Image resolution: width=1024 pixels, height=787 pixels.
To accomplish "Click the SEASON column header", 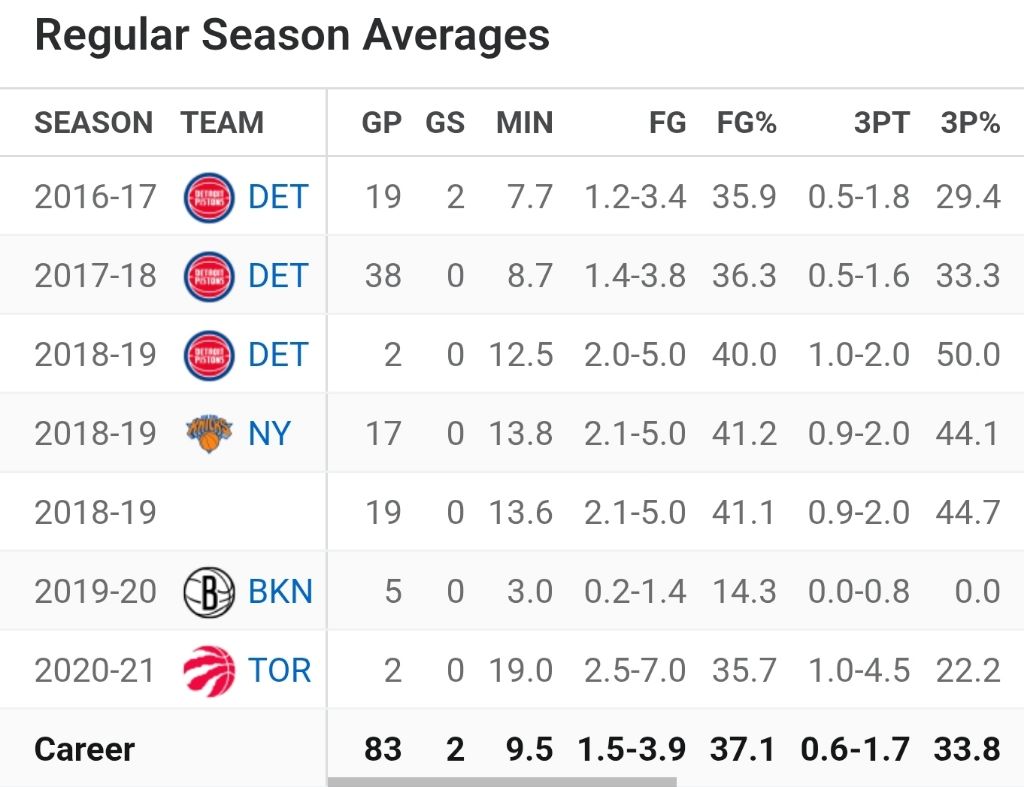I will pos(94,123).
